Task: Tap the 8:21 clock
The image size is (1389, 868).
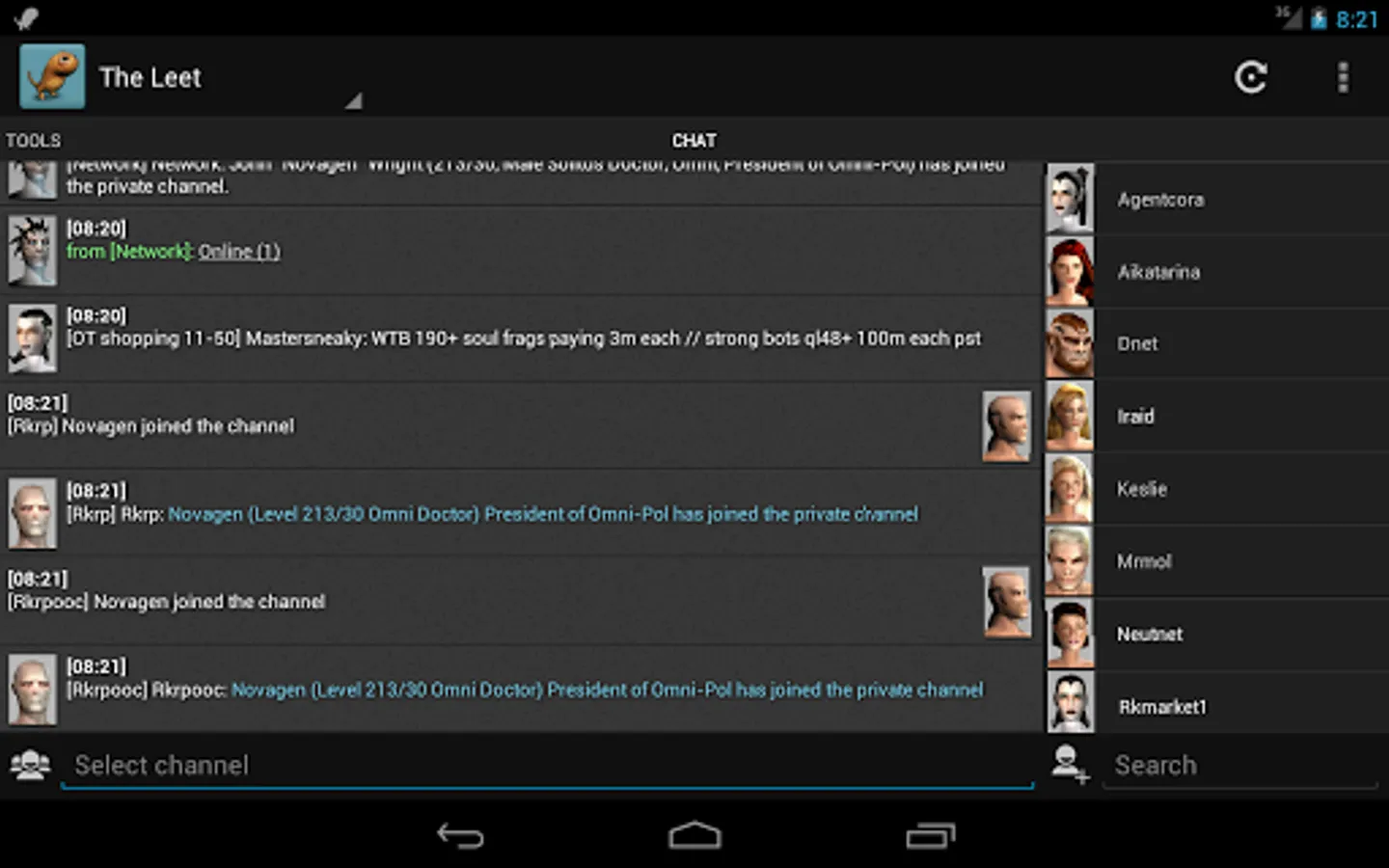Action: pos(1357,19)
